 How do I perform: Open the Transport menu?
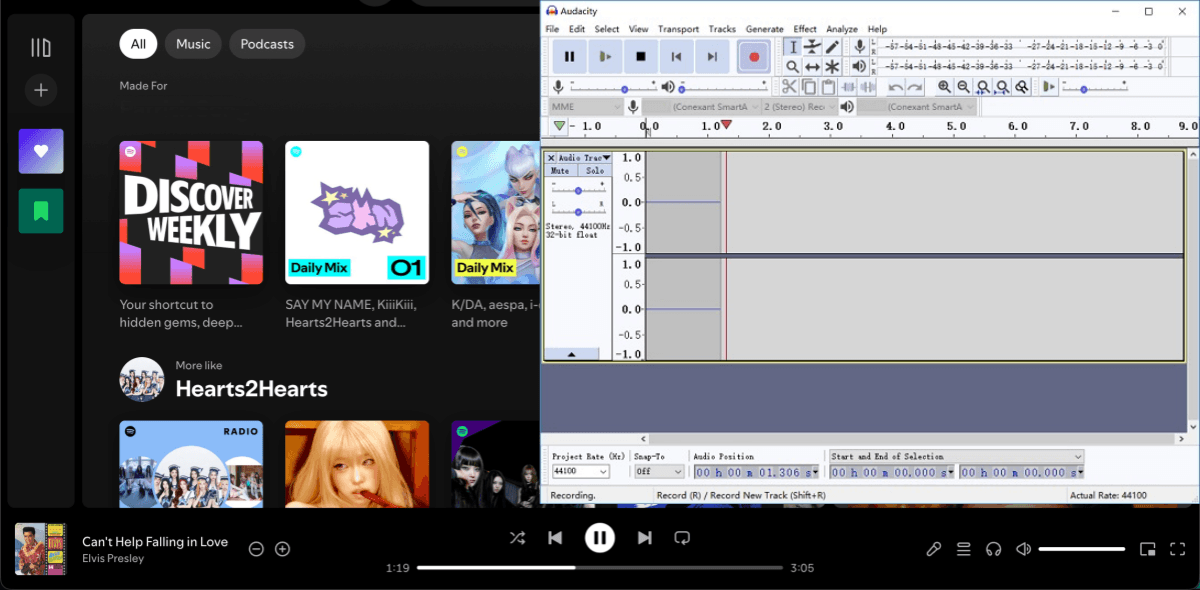(678, 29)
